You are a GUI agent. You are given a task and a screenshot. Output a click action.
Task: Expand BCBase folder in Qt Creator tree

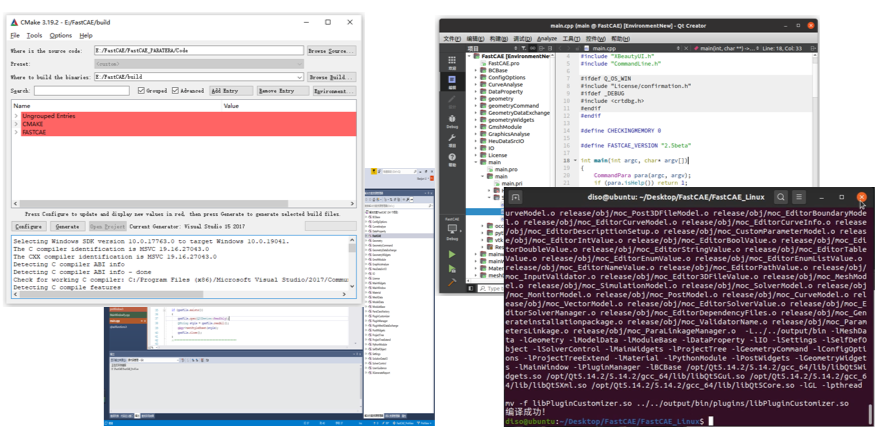click(x=476, y=71)
